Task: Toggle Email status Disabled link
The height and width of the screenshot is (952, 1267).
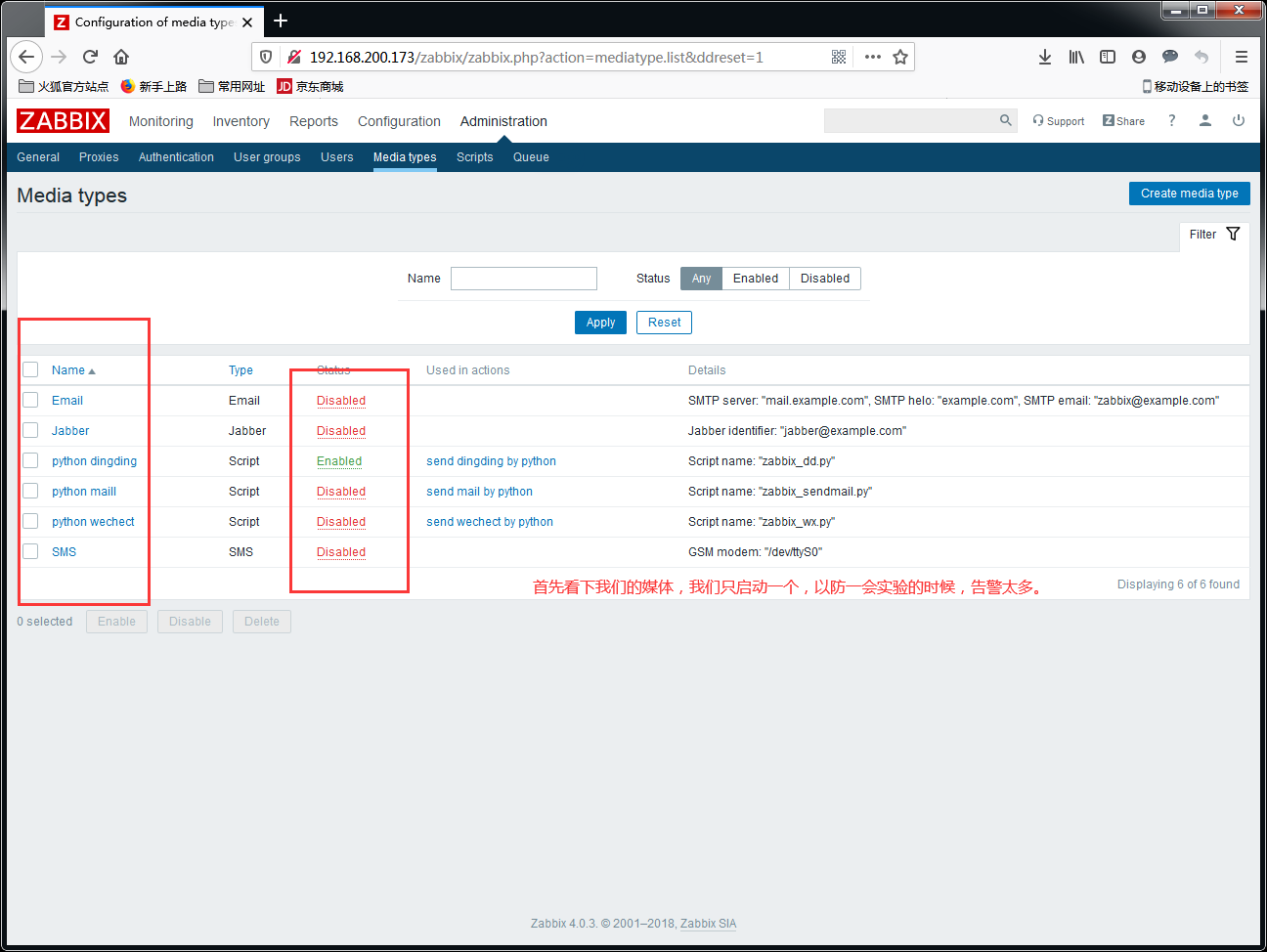Action: pyautogui.click(x=341, y=401)
